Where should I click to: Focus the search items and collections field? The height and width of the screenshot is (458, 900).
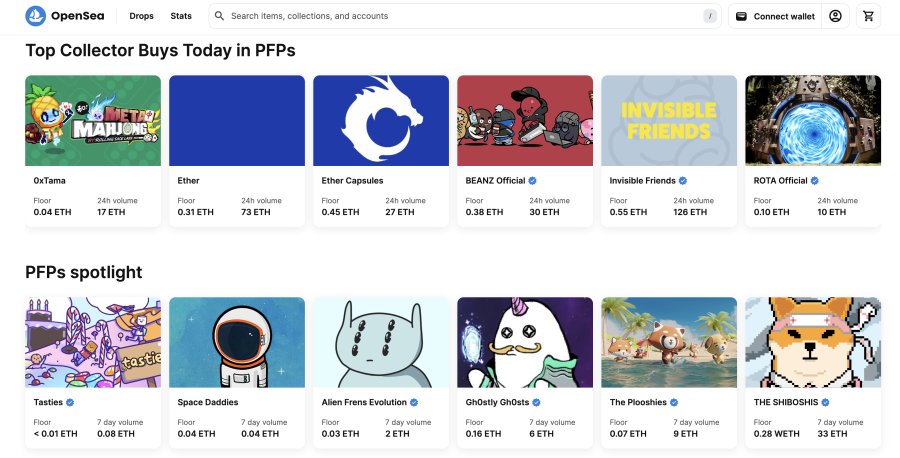click(465, 16)
